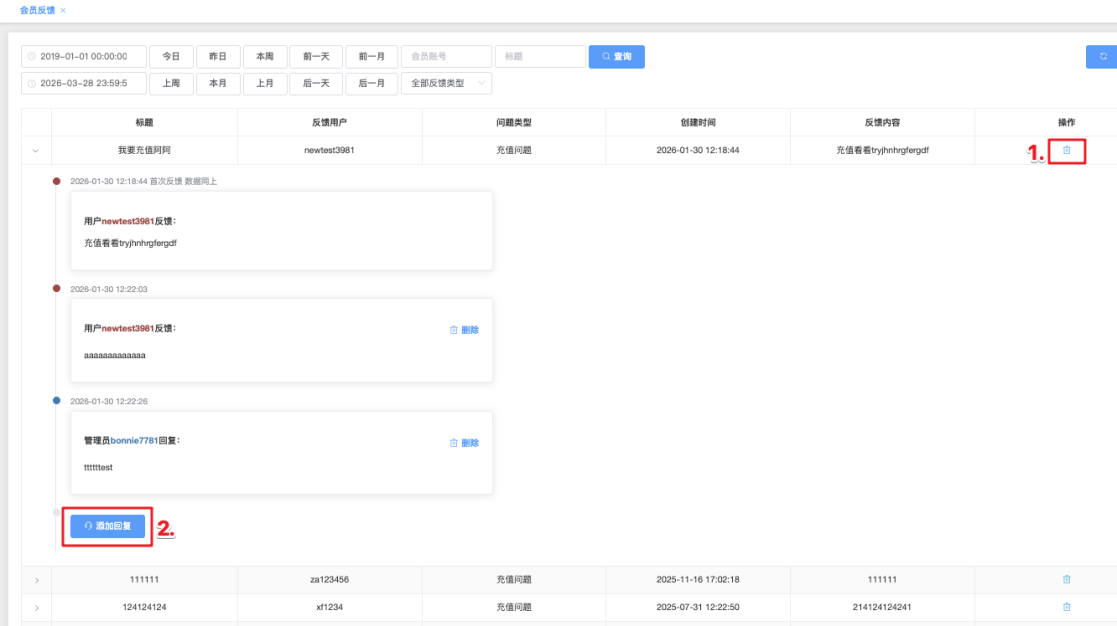Click the blue refresh button at top right
The image size is (1117, 626).
coord(1102,57)
